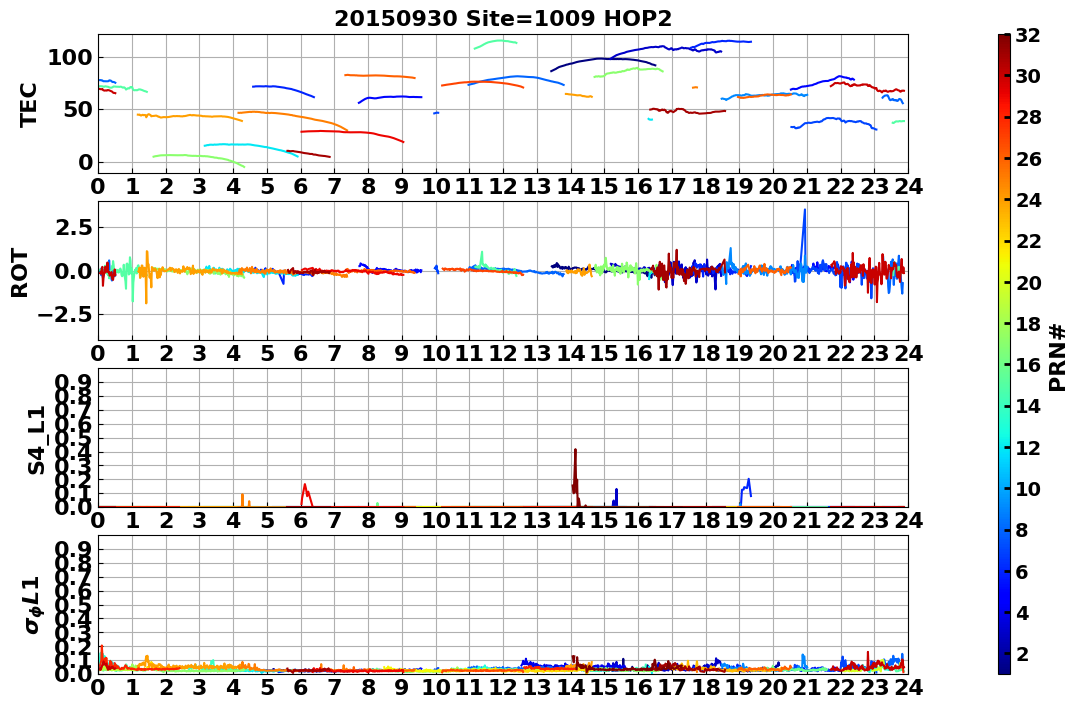1077x709 pixels.
Task: Click hour 12 tick label under the TEC panel
Action: point(503,186)
